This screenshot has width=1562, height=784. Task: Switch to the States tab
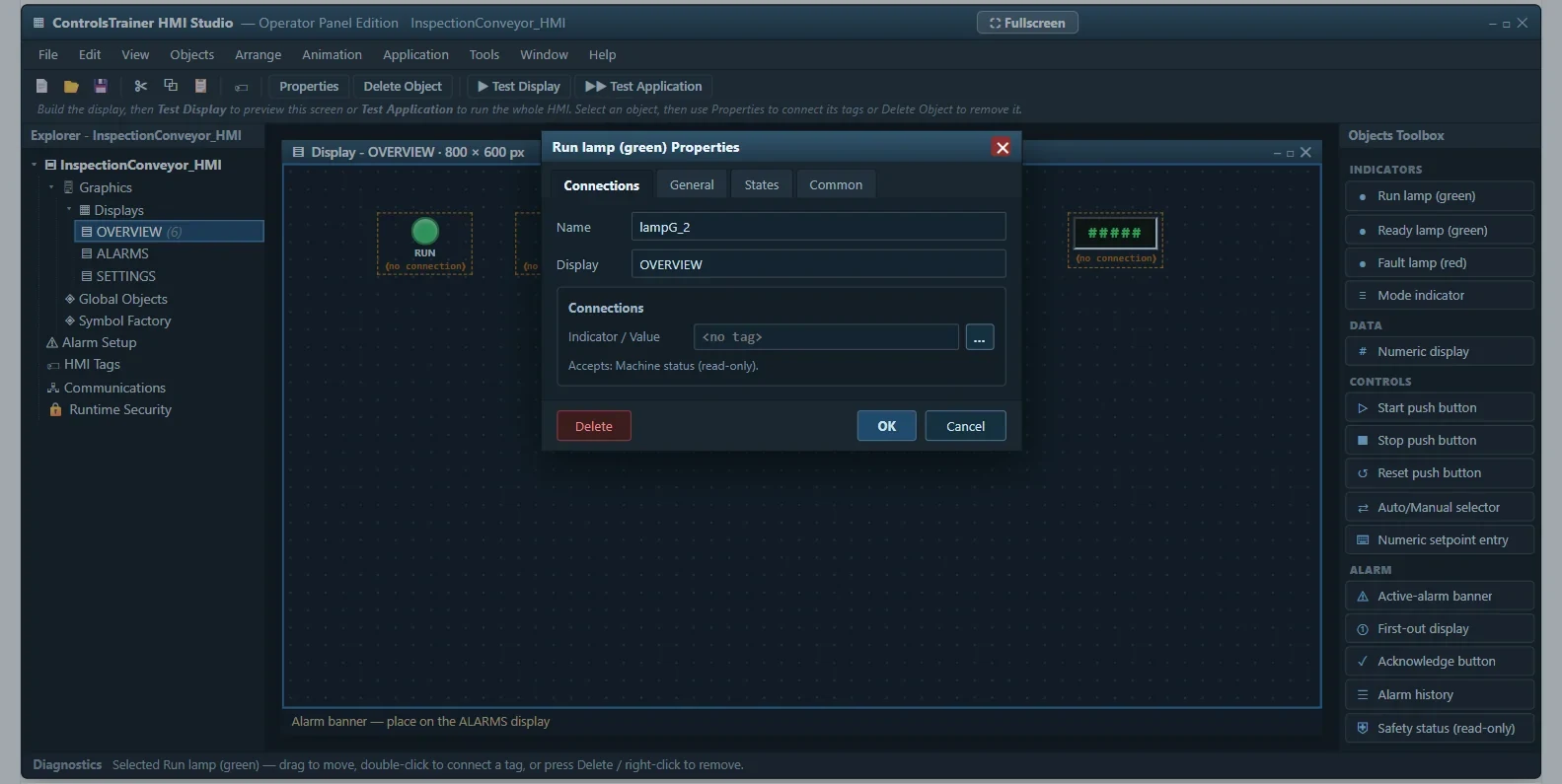click(x=762, y=184)
